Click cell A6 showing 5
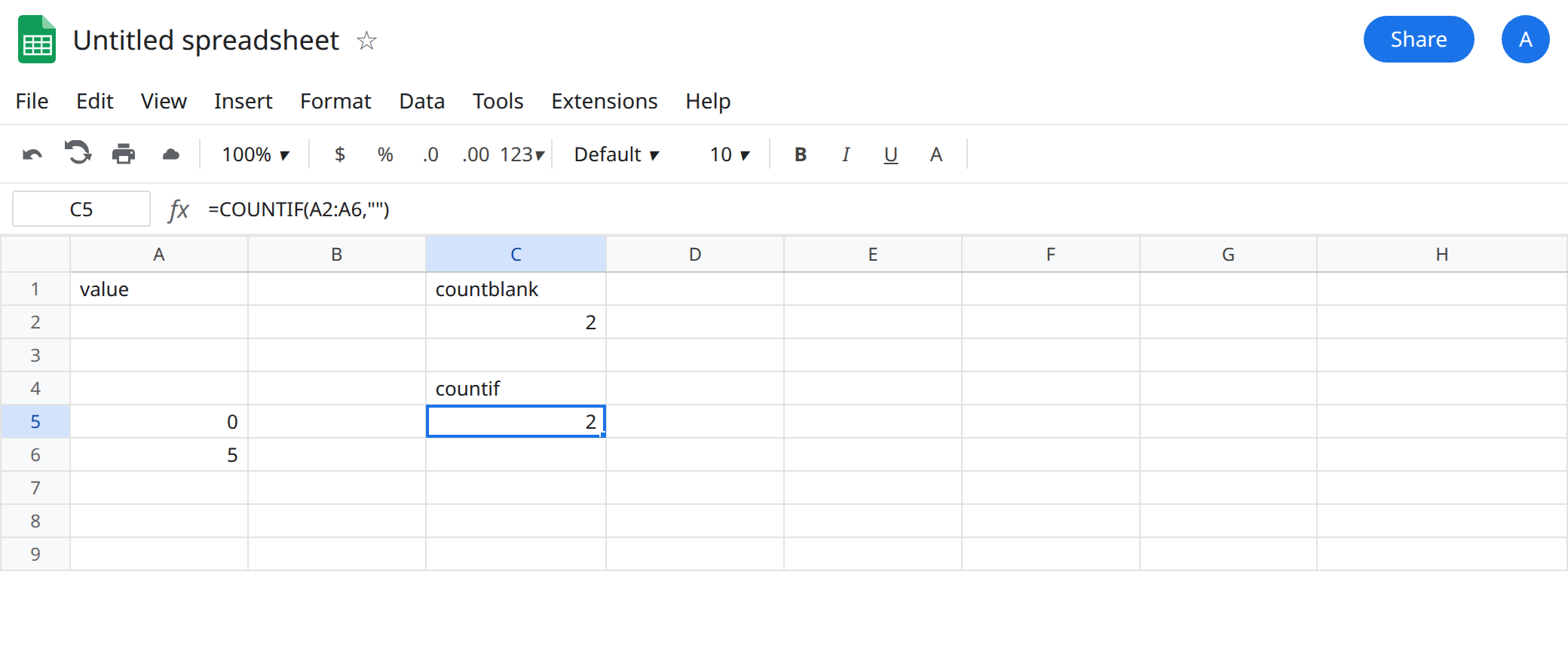 (159, 455)
